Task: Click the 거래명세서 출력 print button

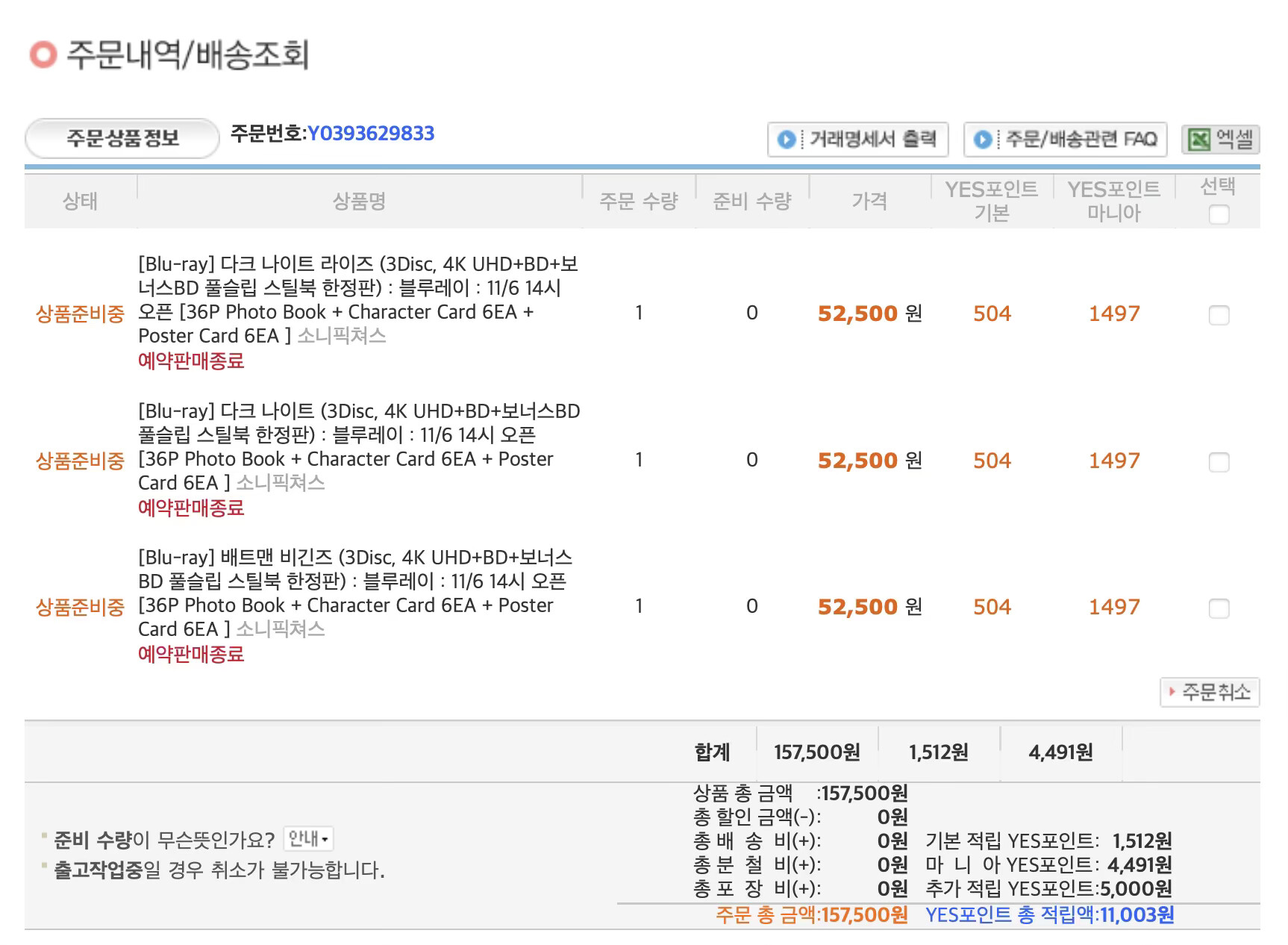Action: point(857,140)
